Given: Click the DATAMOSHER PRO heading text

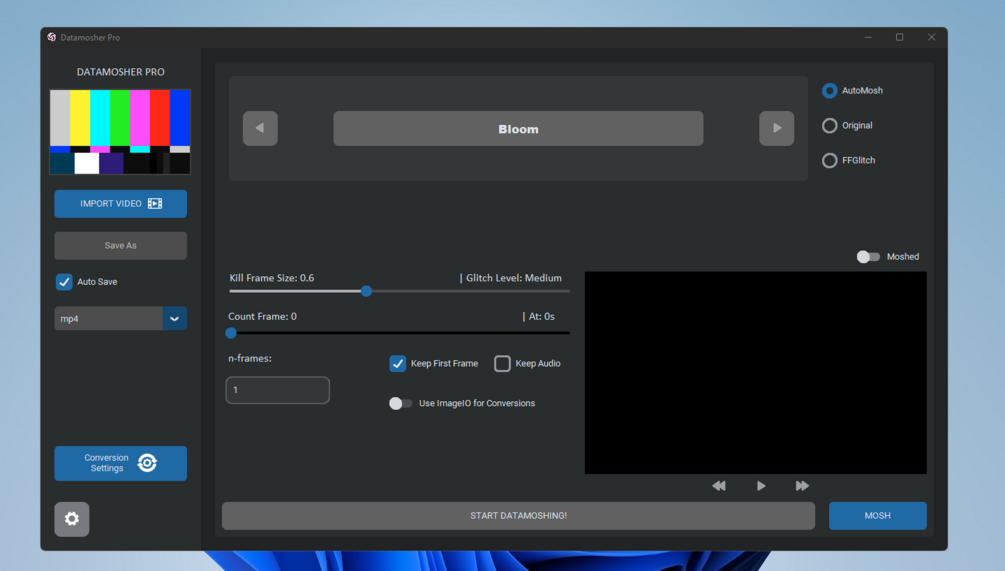Looking at the screenshot, I should coord(120,72).
